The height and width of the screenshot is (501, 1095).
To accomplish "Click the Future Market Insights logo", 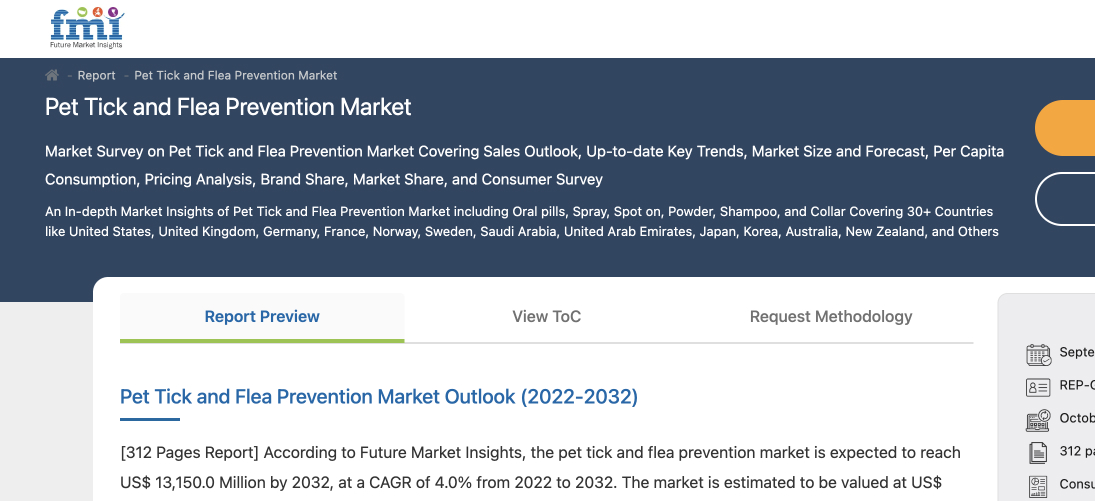I will pos(87,27).
